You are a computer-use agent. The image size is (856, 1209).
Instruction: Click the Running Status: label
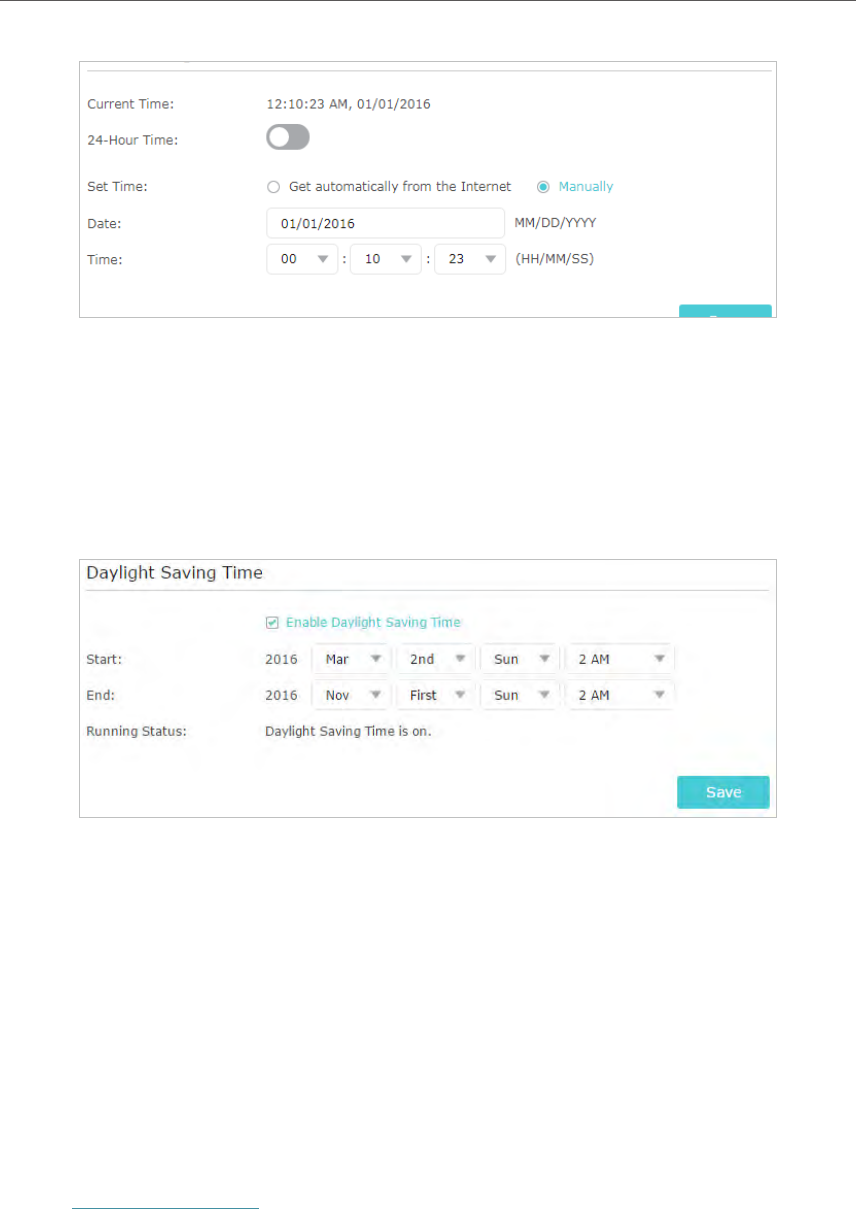(x=137, y=731)
